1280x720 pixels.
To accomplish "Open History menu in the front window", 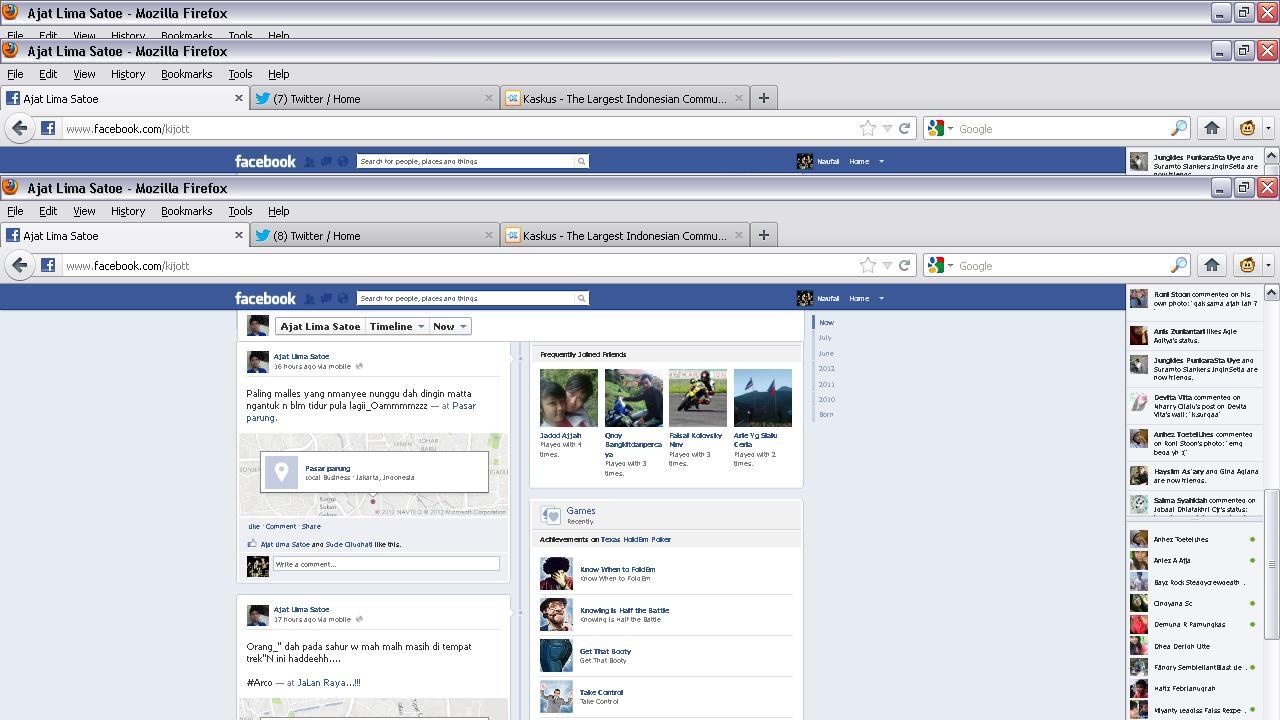I will point(128,211).
